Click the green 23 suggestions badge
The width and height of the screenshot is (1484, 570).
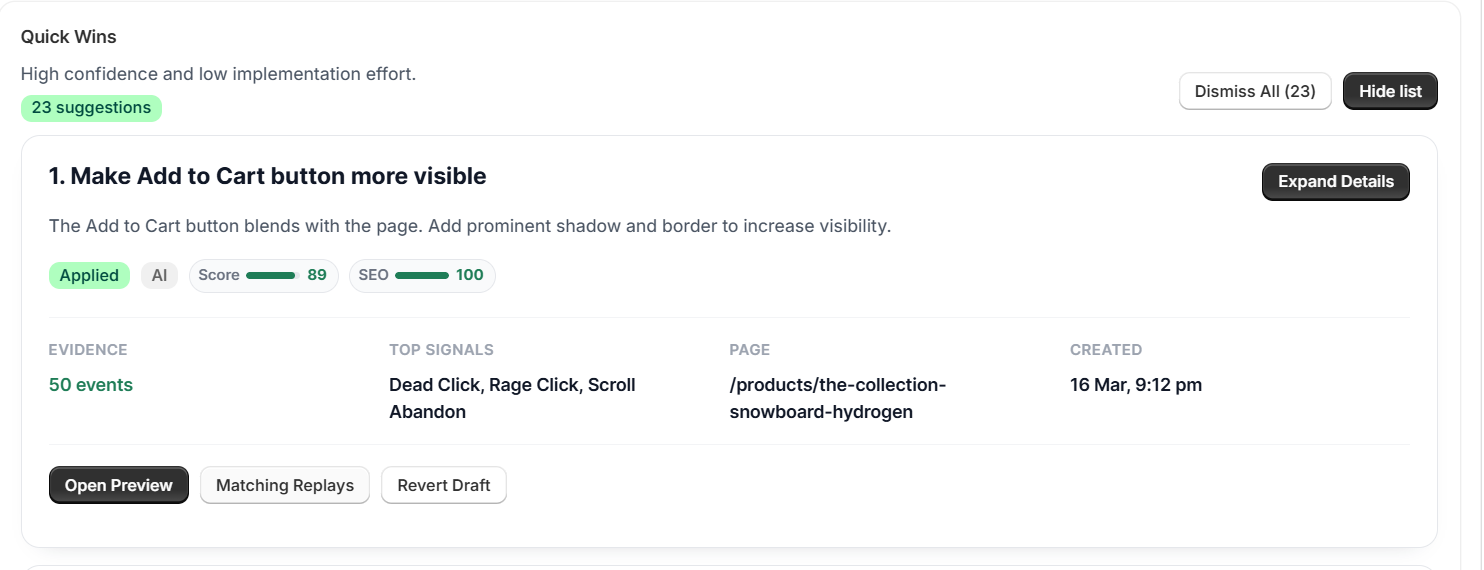point(91,108)
